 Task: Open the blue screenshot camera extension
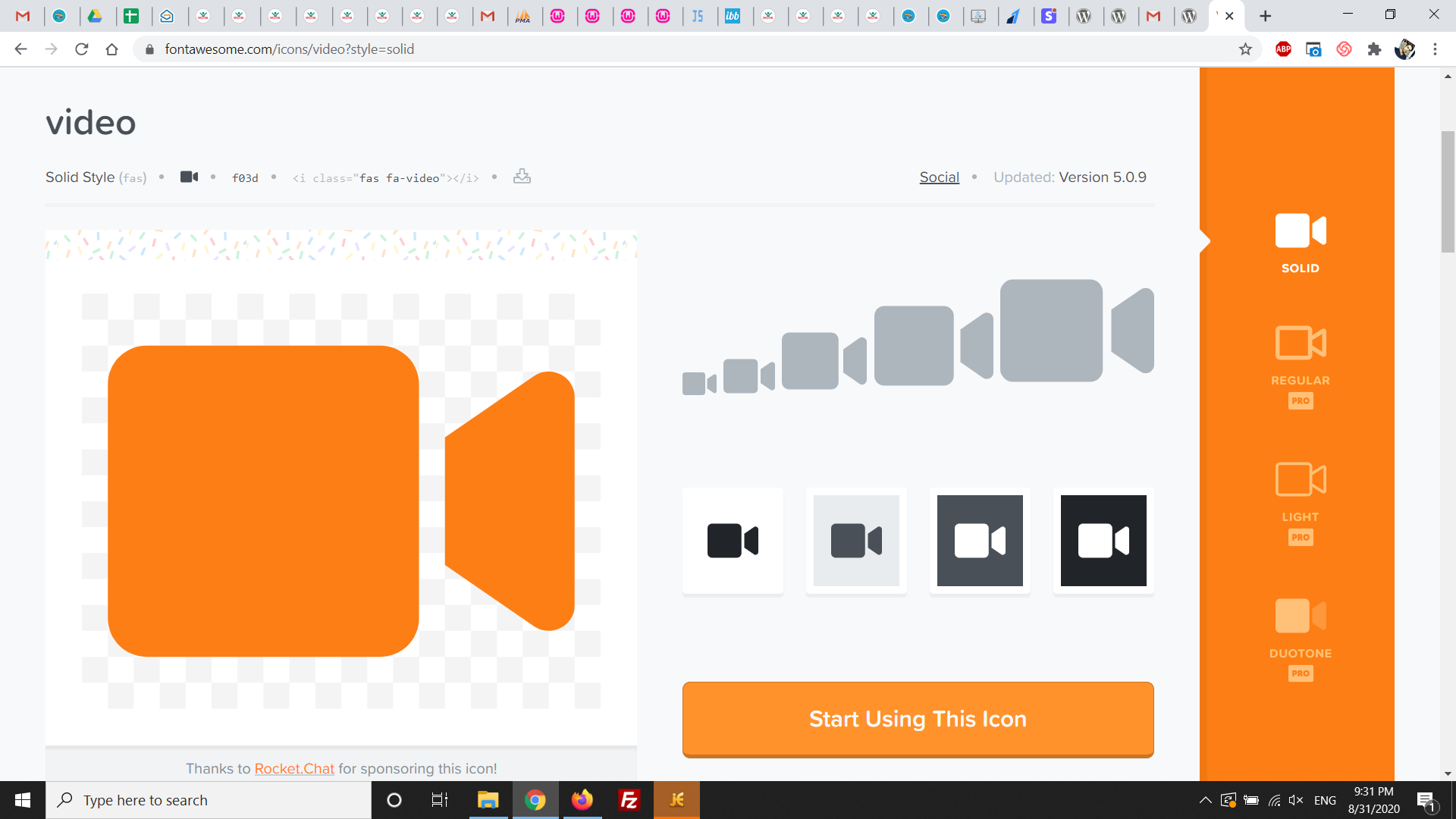click(1313, 49)
